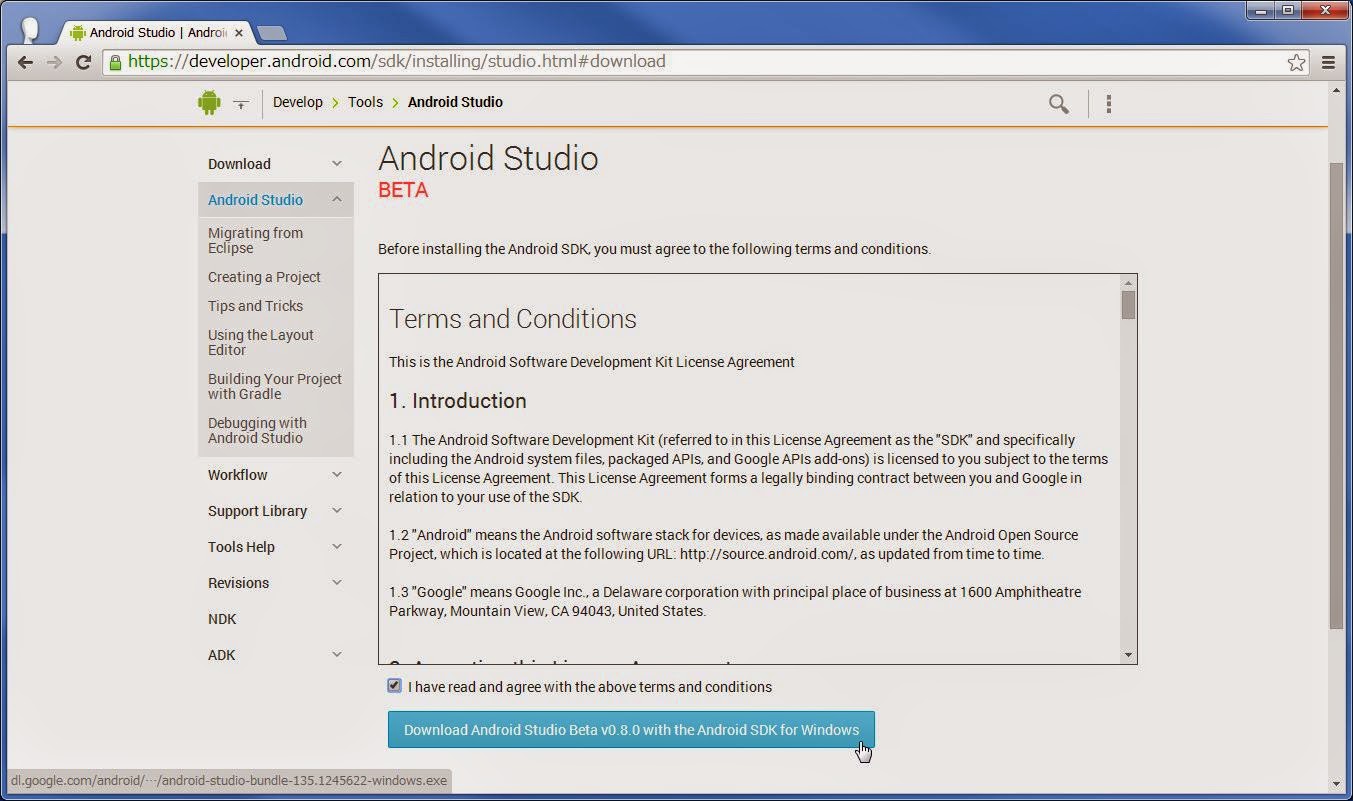Open the Tips and Tricks link
This screenshot has width=1353, height=801.
(x=255, y=306)
